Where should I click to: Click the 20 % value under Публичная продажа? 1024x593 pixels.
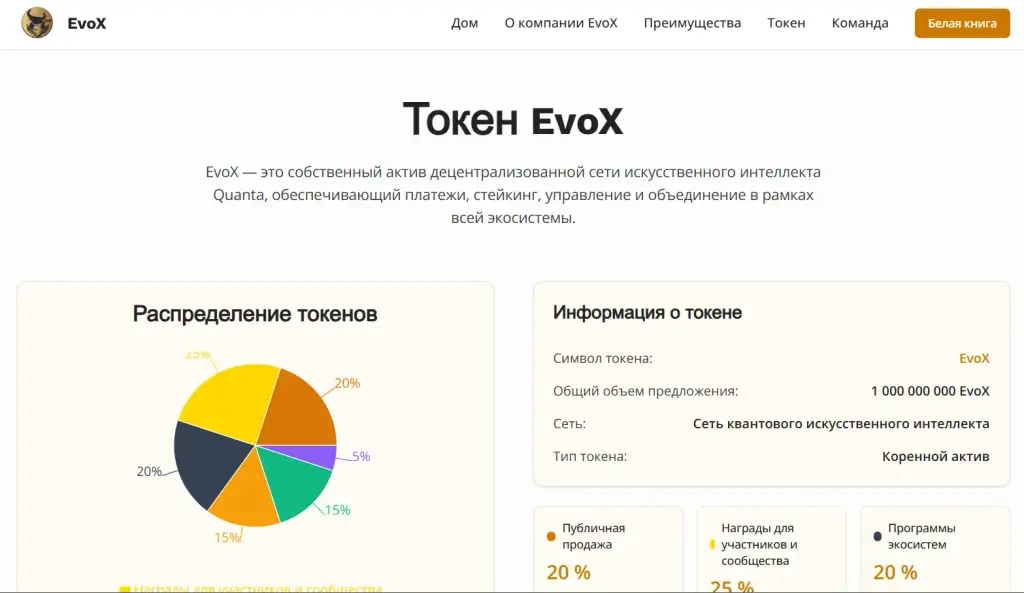click(568, 572)
